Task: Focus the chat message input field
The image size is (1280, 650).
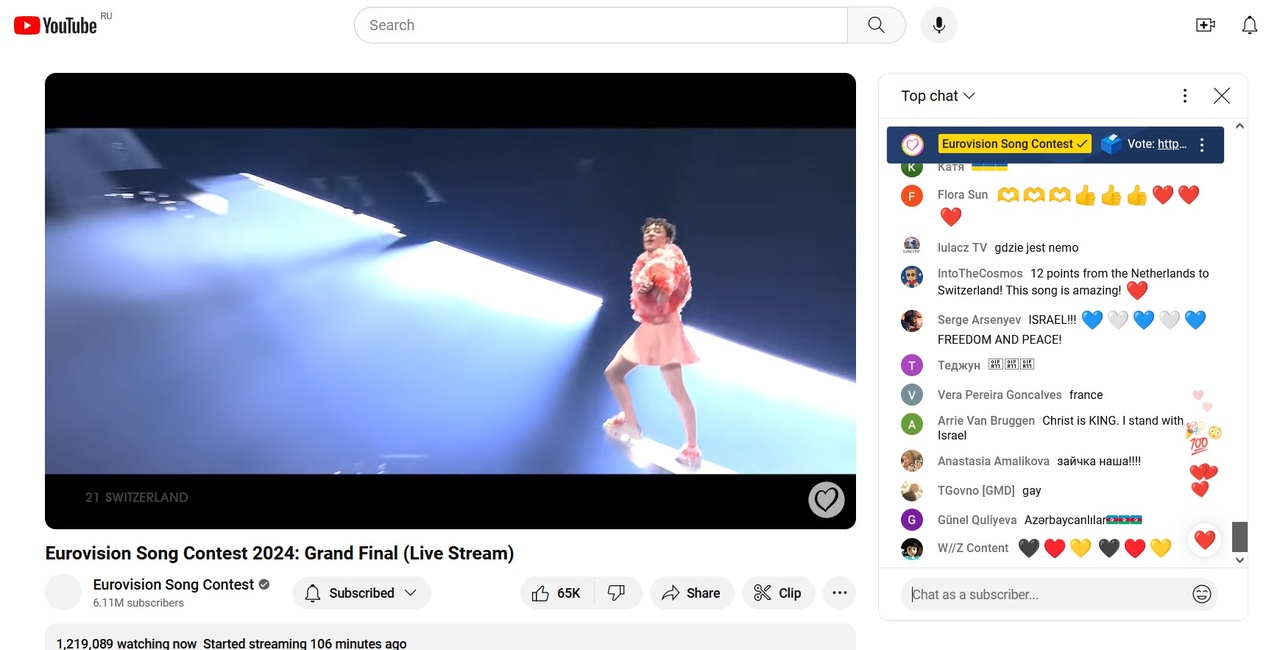Action: pos(1045,594)
